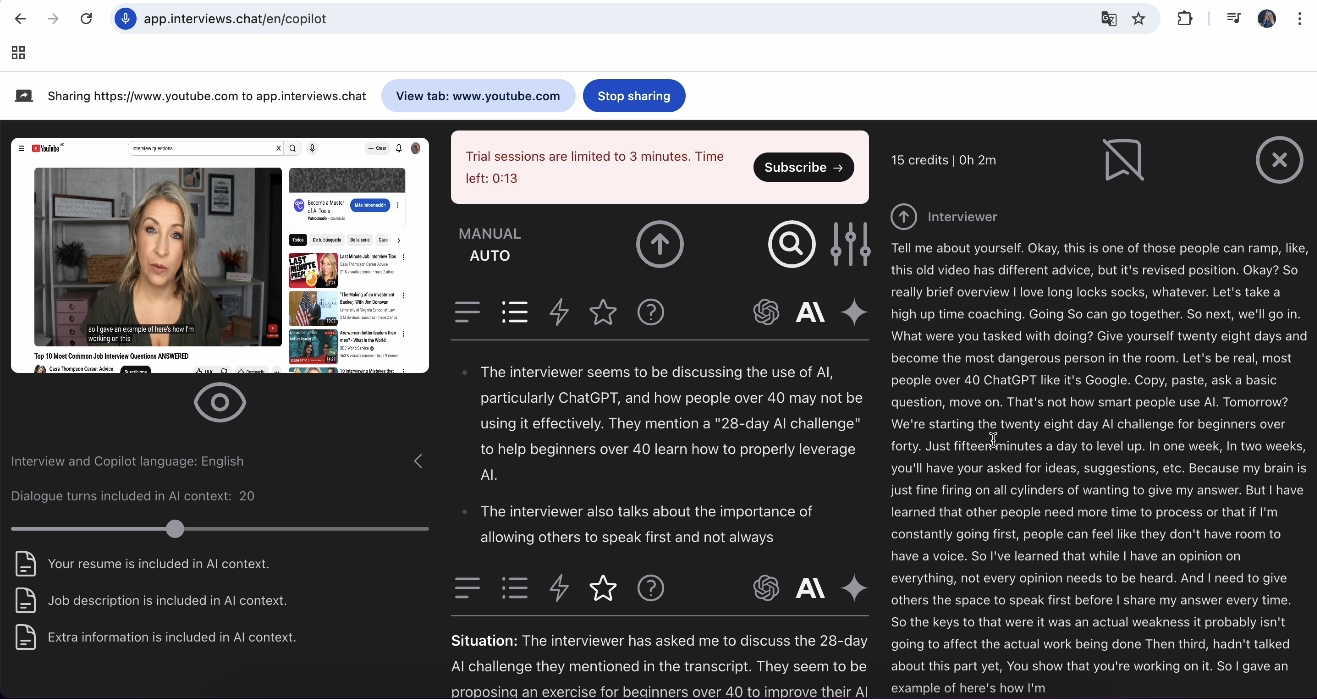The image size is (1317, 699).
Task: Click the dialogue turns slider handle
Action: (175, 528)
